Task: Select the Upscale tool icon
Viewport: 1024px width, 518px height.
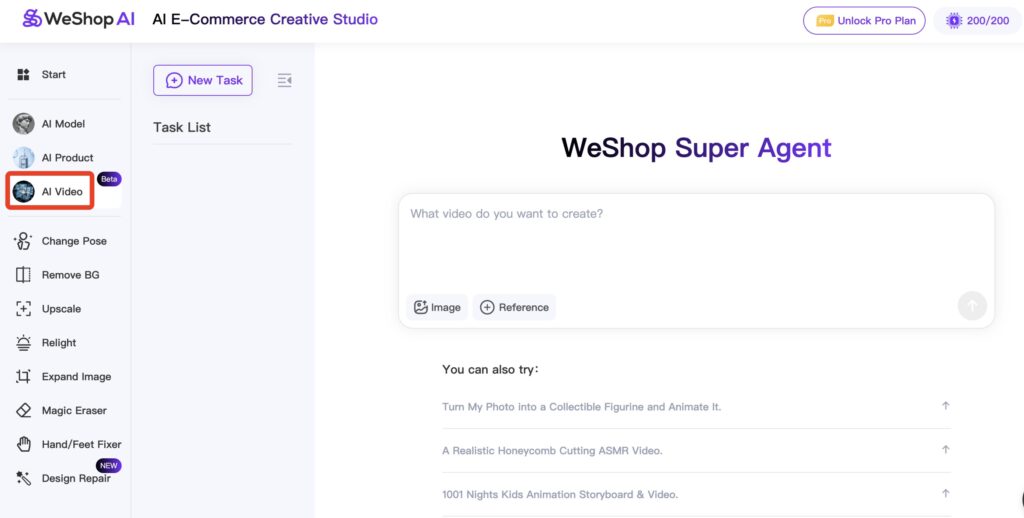Action: 23,309
